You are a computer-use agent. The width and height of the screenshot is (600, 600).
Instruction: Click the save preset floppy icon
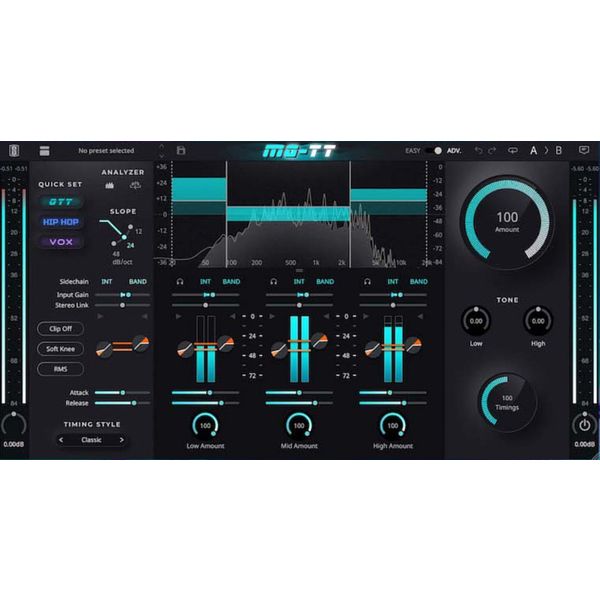coord(181,150)
